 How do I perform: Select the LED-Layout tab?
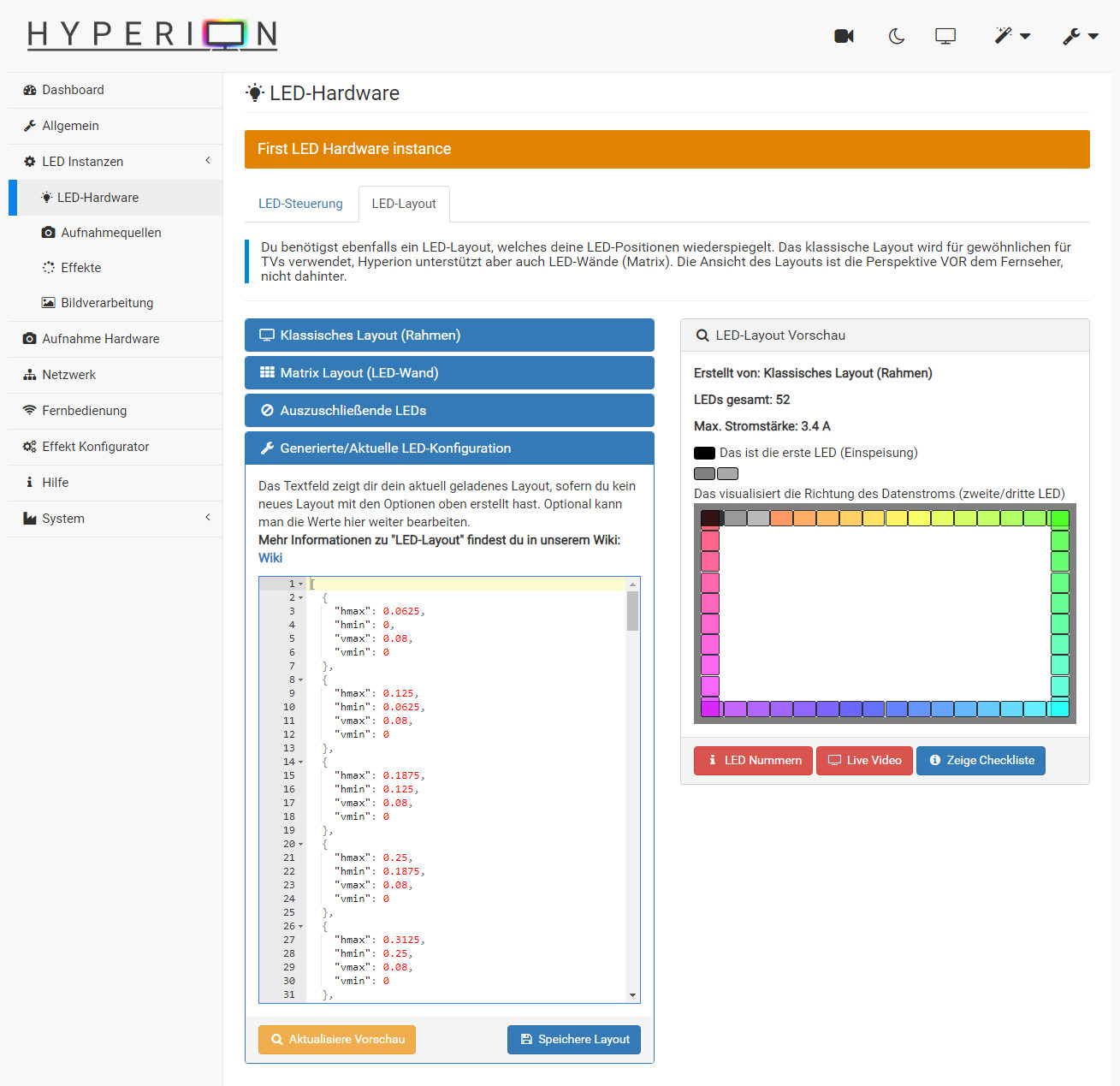404,204
